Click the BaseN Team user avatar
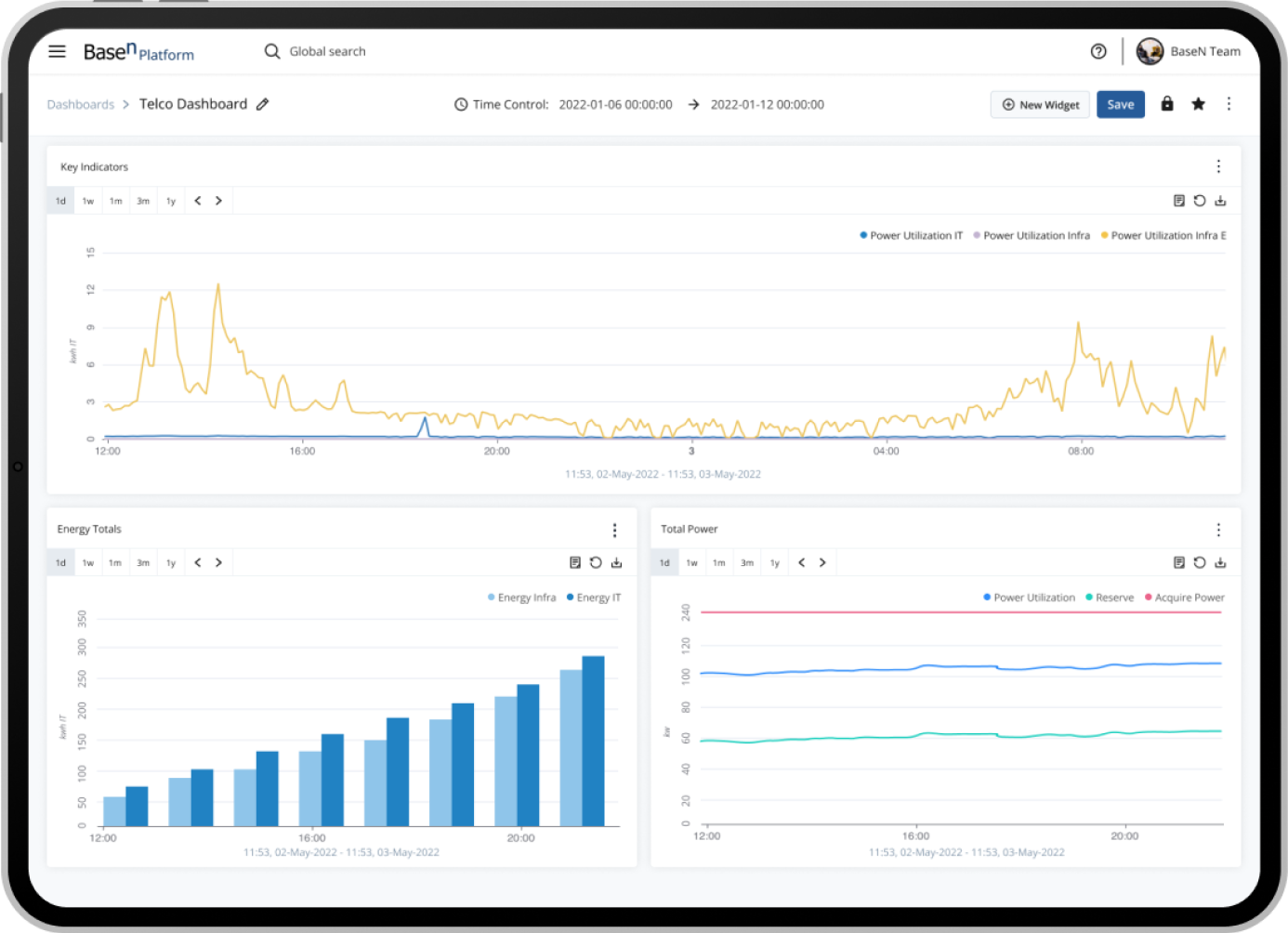This screenshot has height=933, width=1288. (x=1150, y=51)
